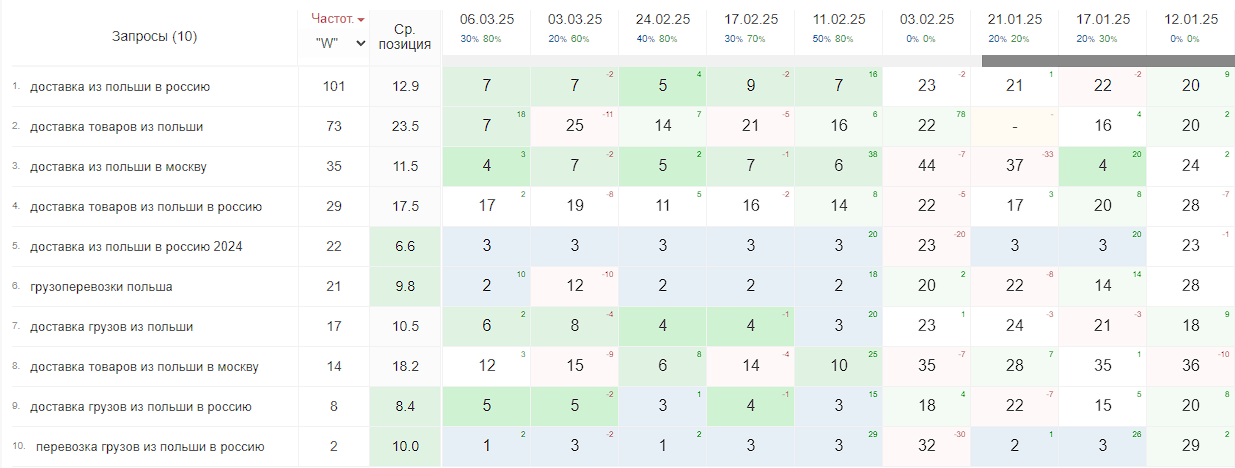Click the Ср. позиция column header
This screenshot has height=468, width=1235.
pos(406,36)
